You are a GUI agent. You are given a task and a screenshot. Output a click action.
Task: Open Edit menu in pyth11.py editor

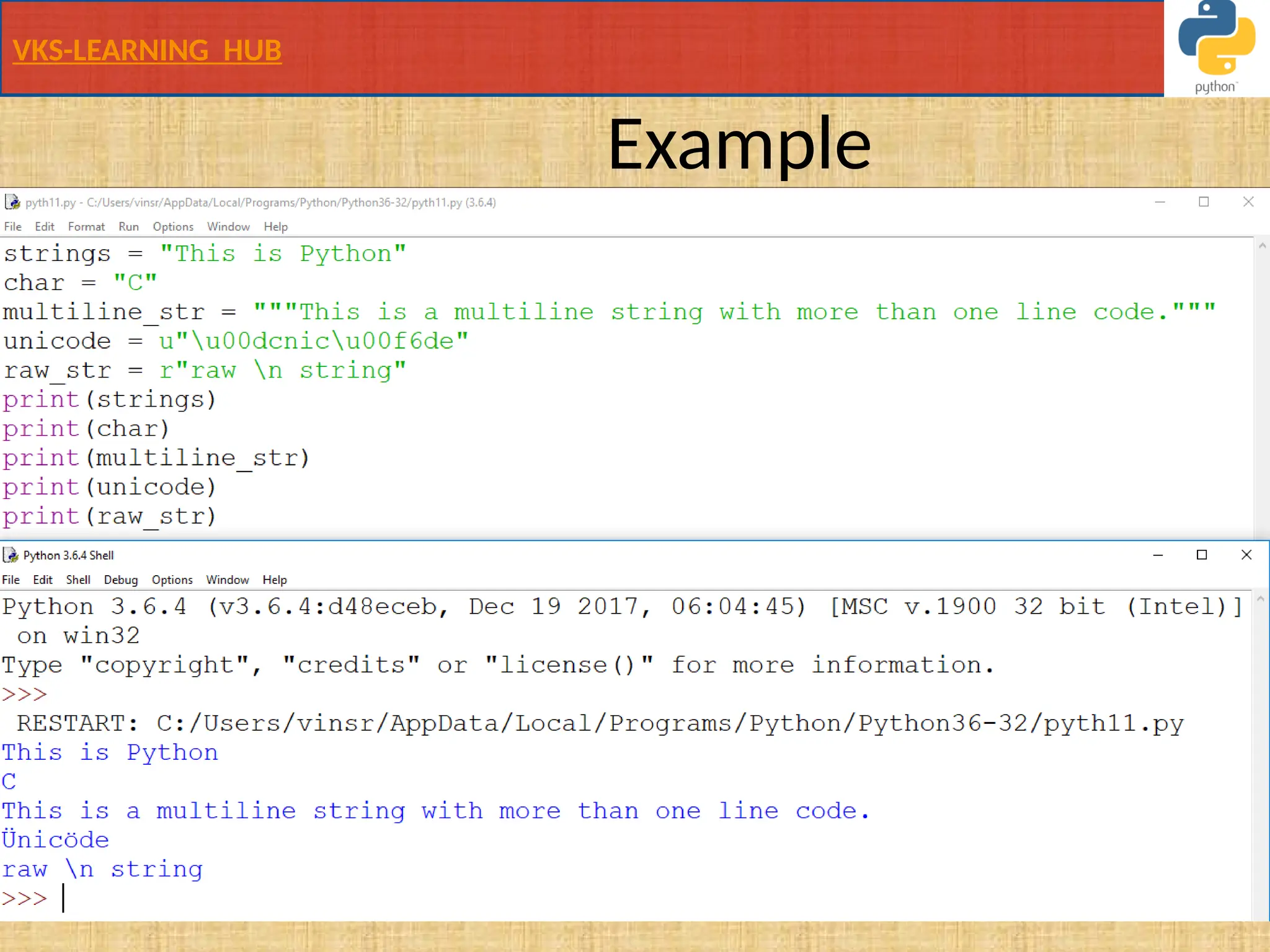pos(45,227)
